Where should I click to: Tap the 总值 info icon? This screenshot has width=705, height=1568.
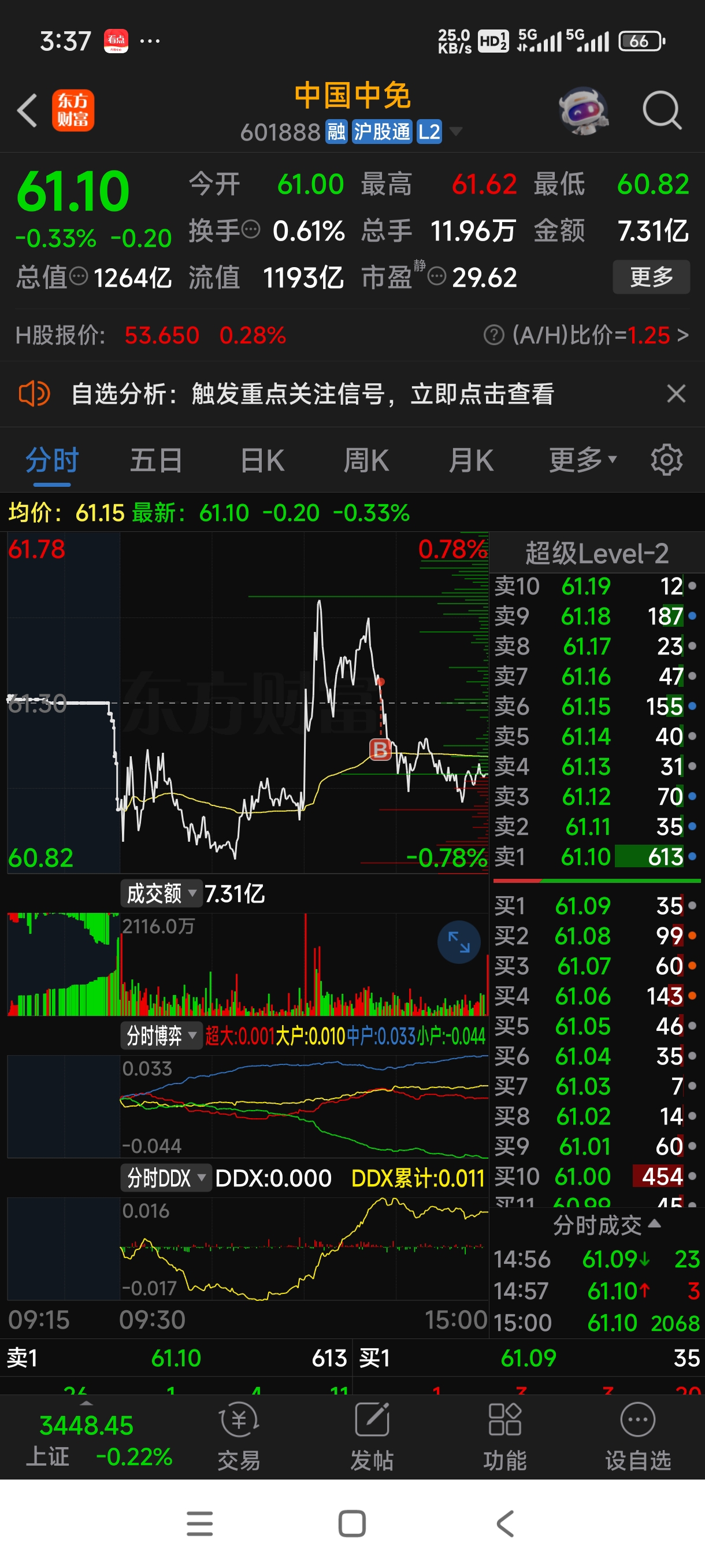(79, 277)
